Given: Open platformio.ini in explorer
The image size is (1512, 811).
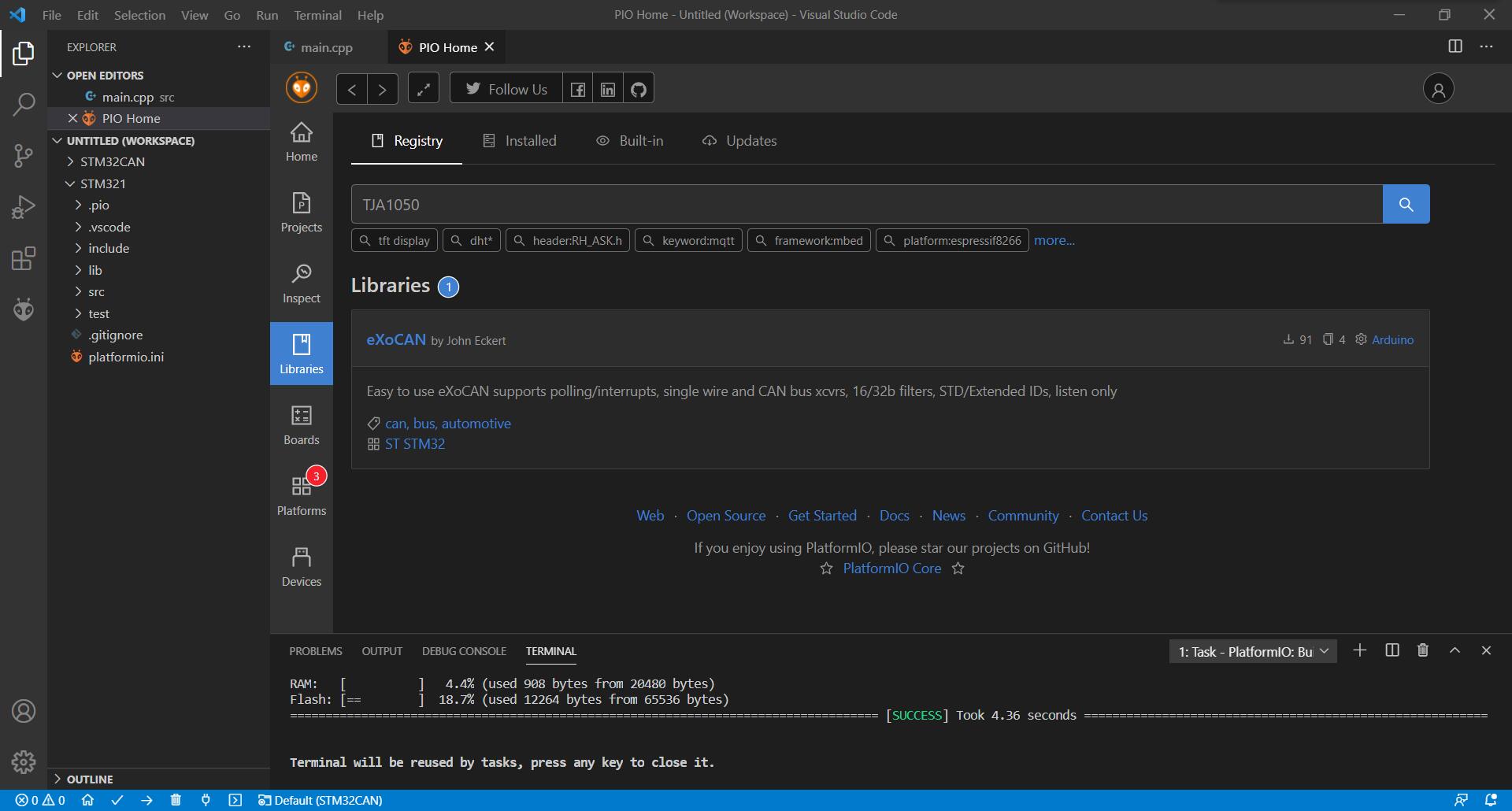Looking at the screenshot, I should coord(158,357).
